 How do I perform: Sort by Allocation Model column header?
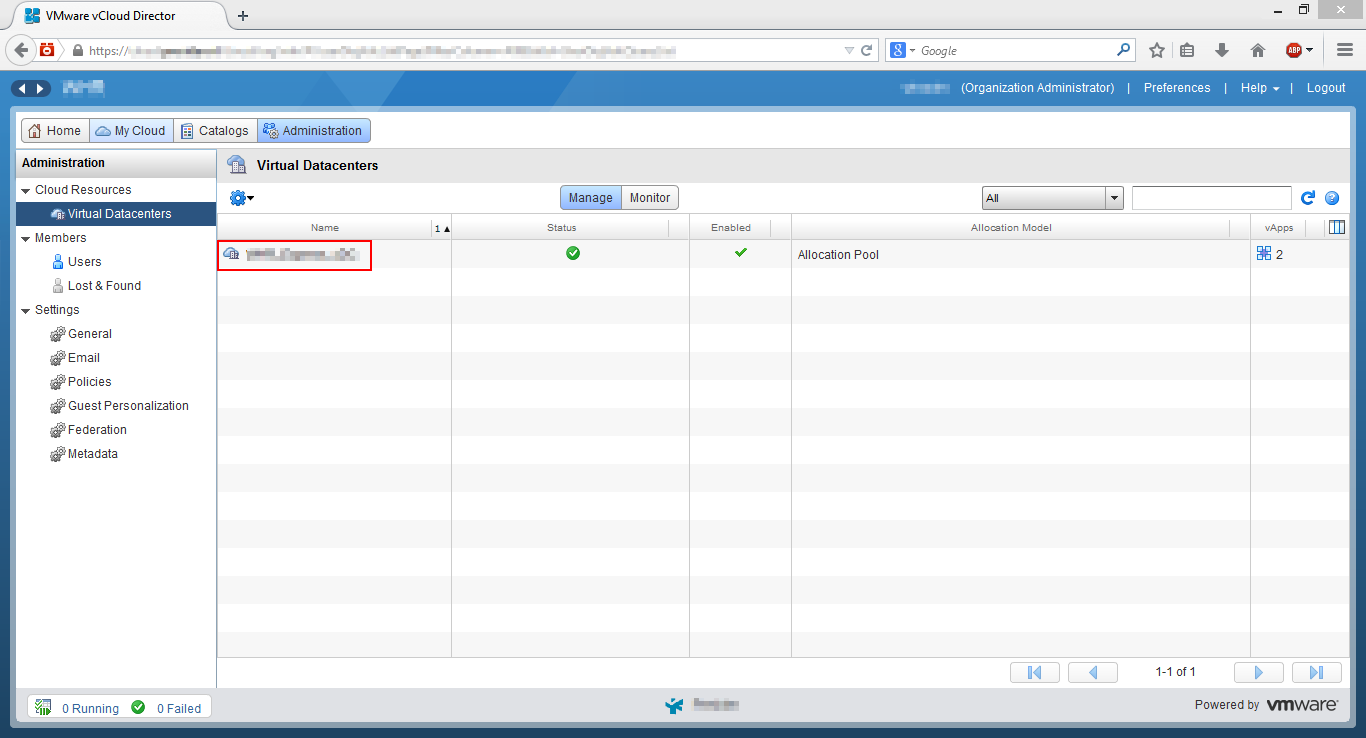coord(1011,228)
